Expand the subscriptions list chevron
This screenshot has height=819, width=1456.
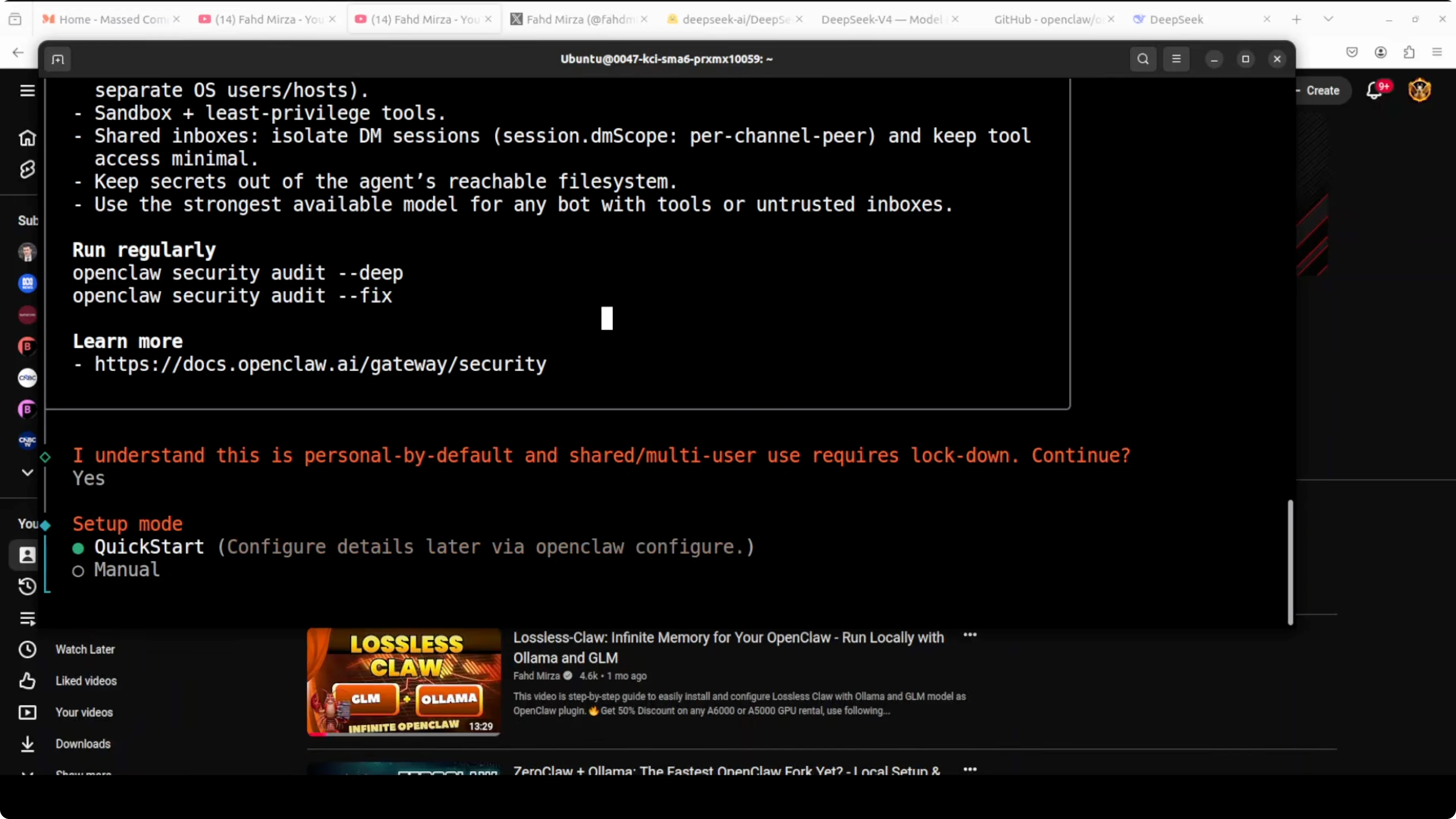click(x=27, y=472)
